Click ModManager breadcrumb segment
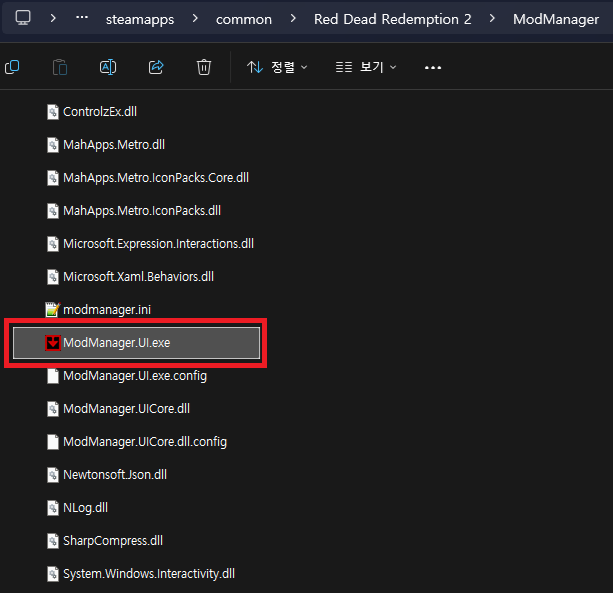 [x=556, y=19]
